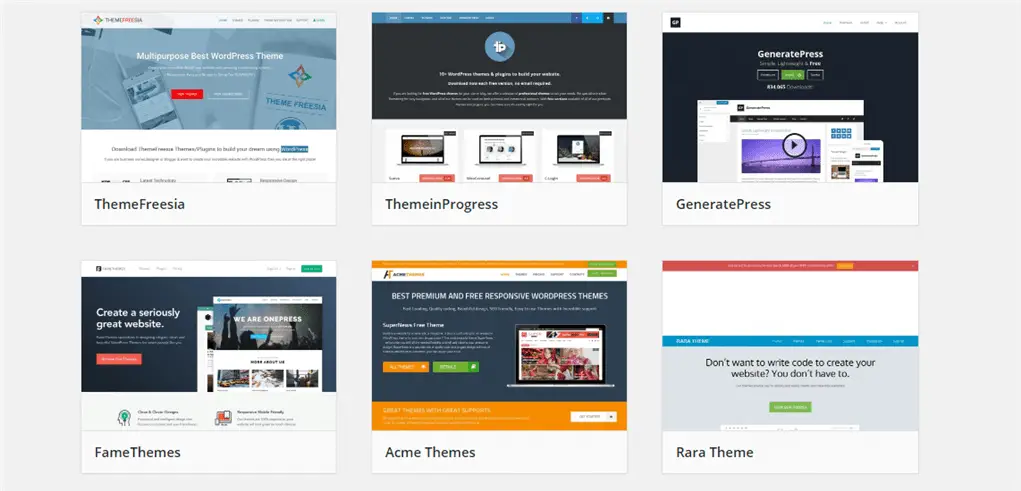Click the rightmost laptop thumbnail in ThemeinProgress preview
1021x491 pixels.
coord(576,151)
